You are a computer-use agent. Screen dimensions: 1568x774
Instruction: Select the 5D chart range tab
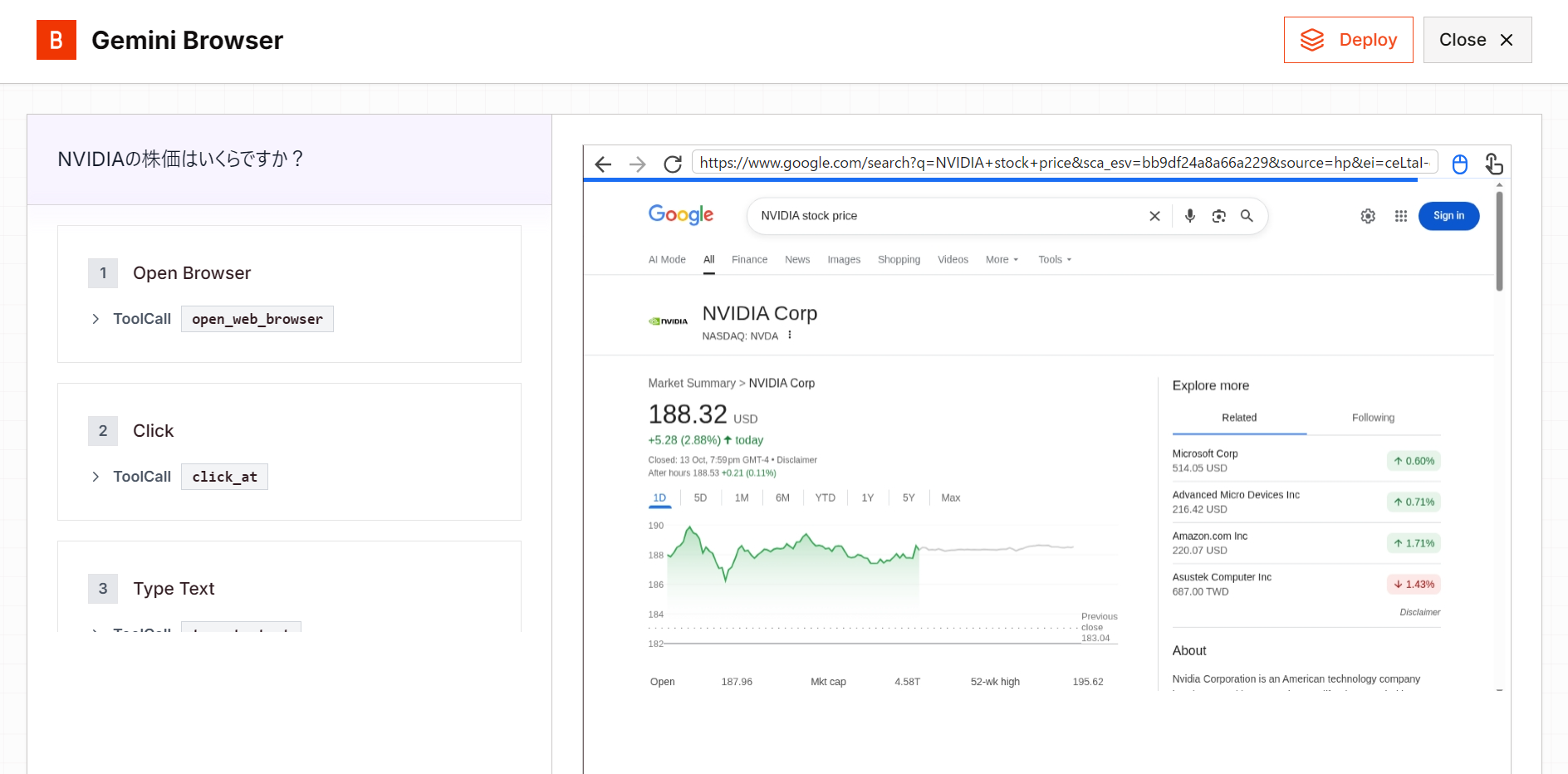(x=700, y=498)
